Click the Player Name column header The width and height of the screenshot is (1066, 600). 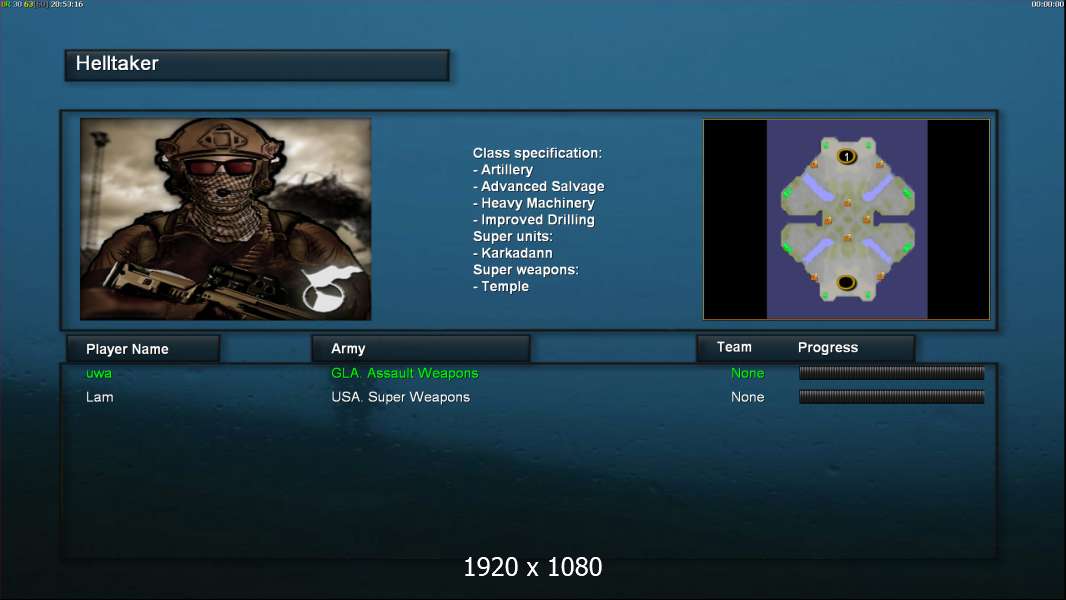point(143,349)
